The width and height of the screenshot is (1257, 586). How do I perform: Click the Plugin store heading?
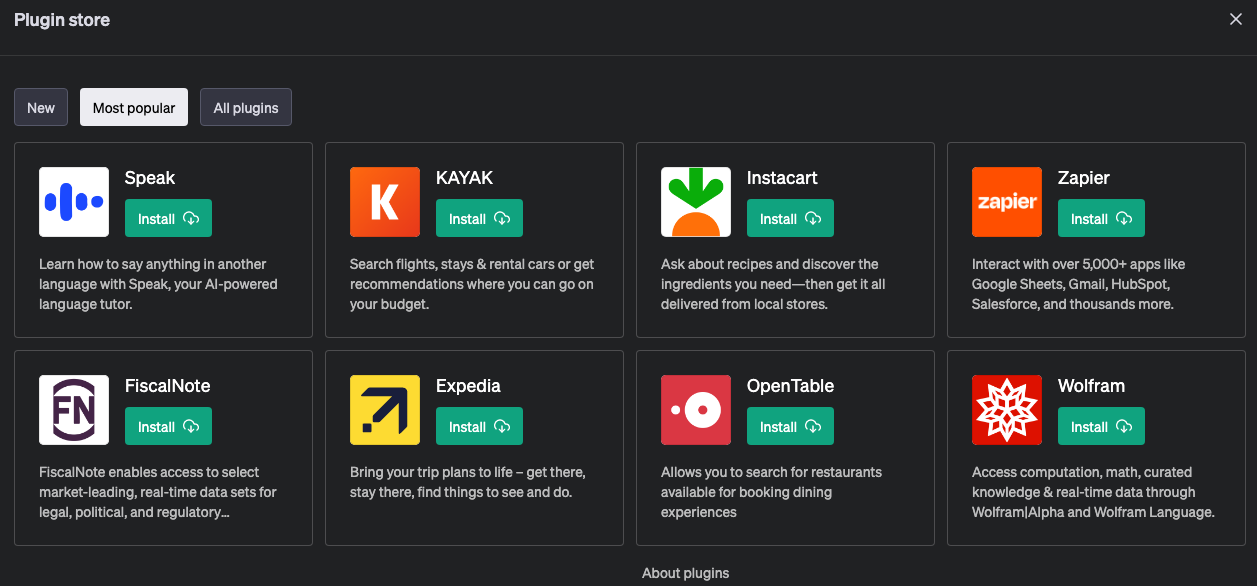pyautogui.click(x=62, y=20)
